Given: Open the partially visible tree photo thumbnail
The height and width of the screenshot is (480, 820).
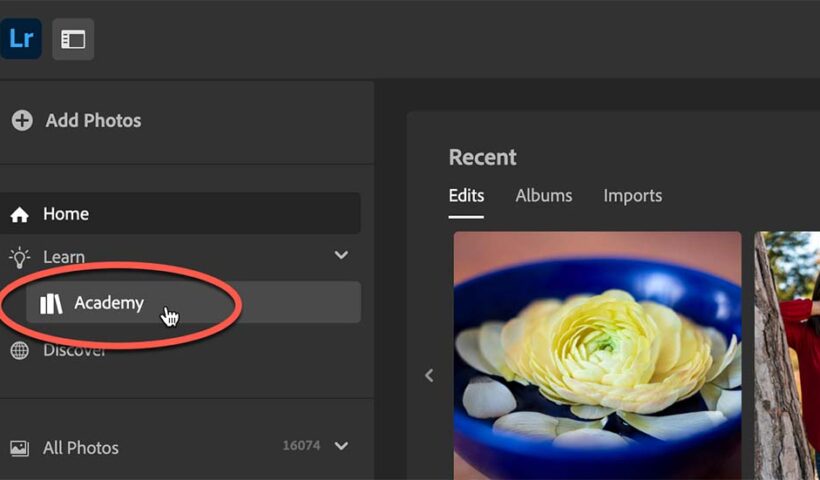Looking at the screenshot, I should (x=787, y=355).
